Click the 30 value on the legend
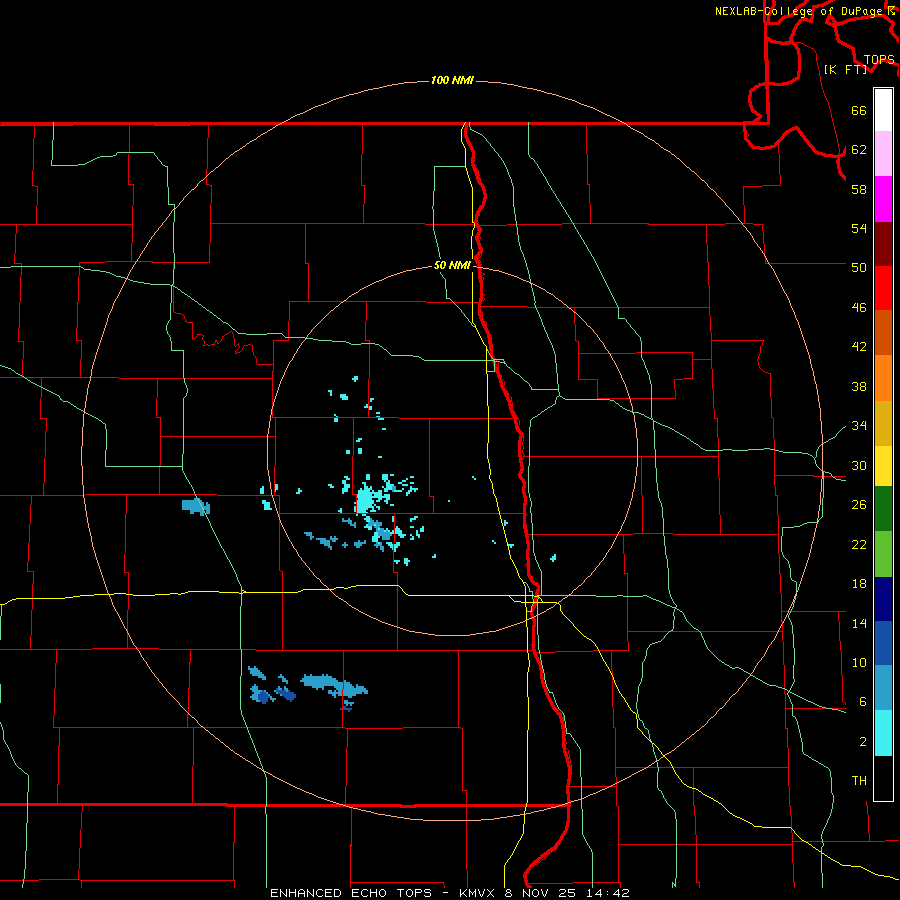 click(859, 465)
